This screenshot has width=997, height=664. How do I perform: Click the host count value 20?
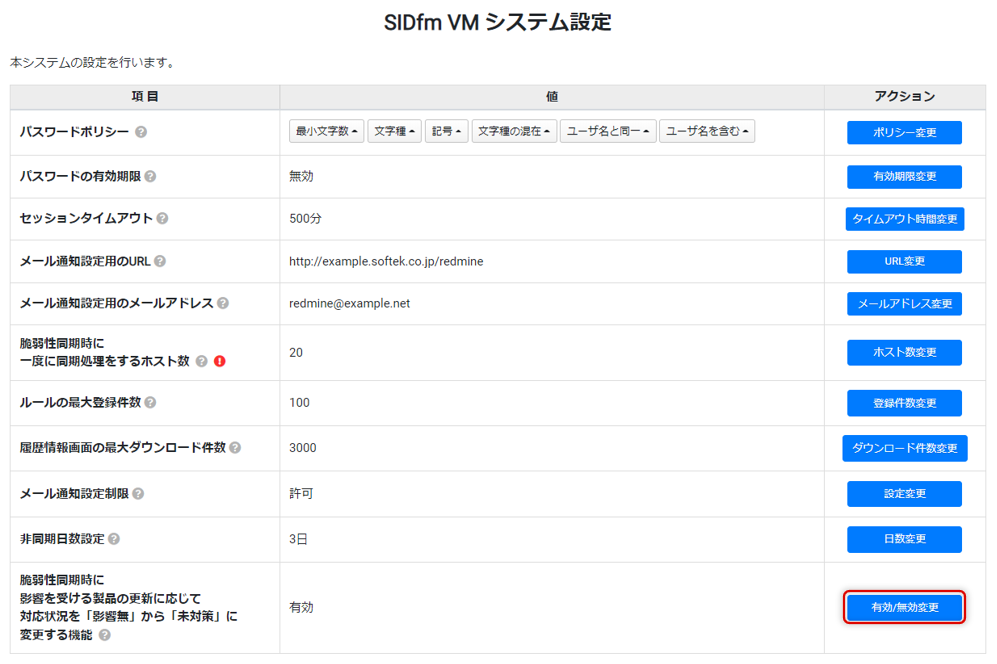296,353
